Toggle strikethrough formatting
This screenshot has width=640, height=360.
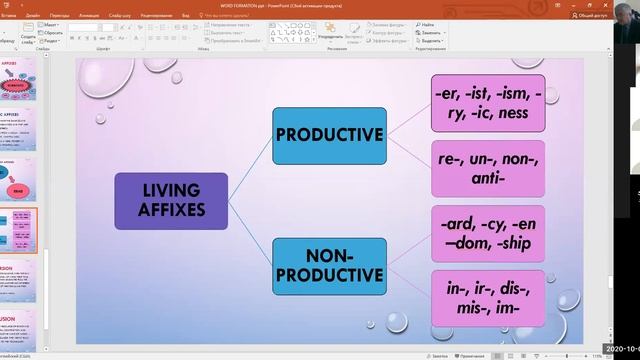click(x=102, y=38)
